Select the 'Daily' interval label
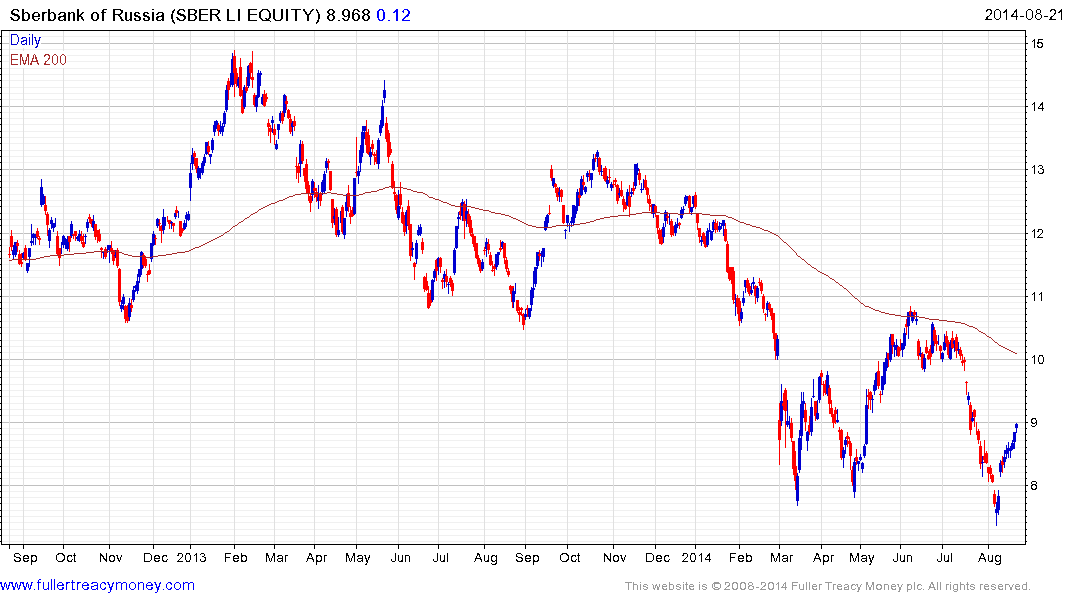Screen dimensions: 1075x600 [25, 40]
